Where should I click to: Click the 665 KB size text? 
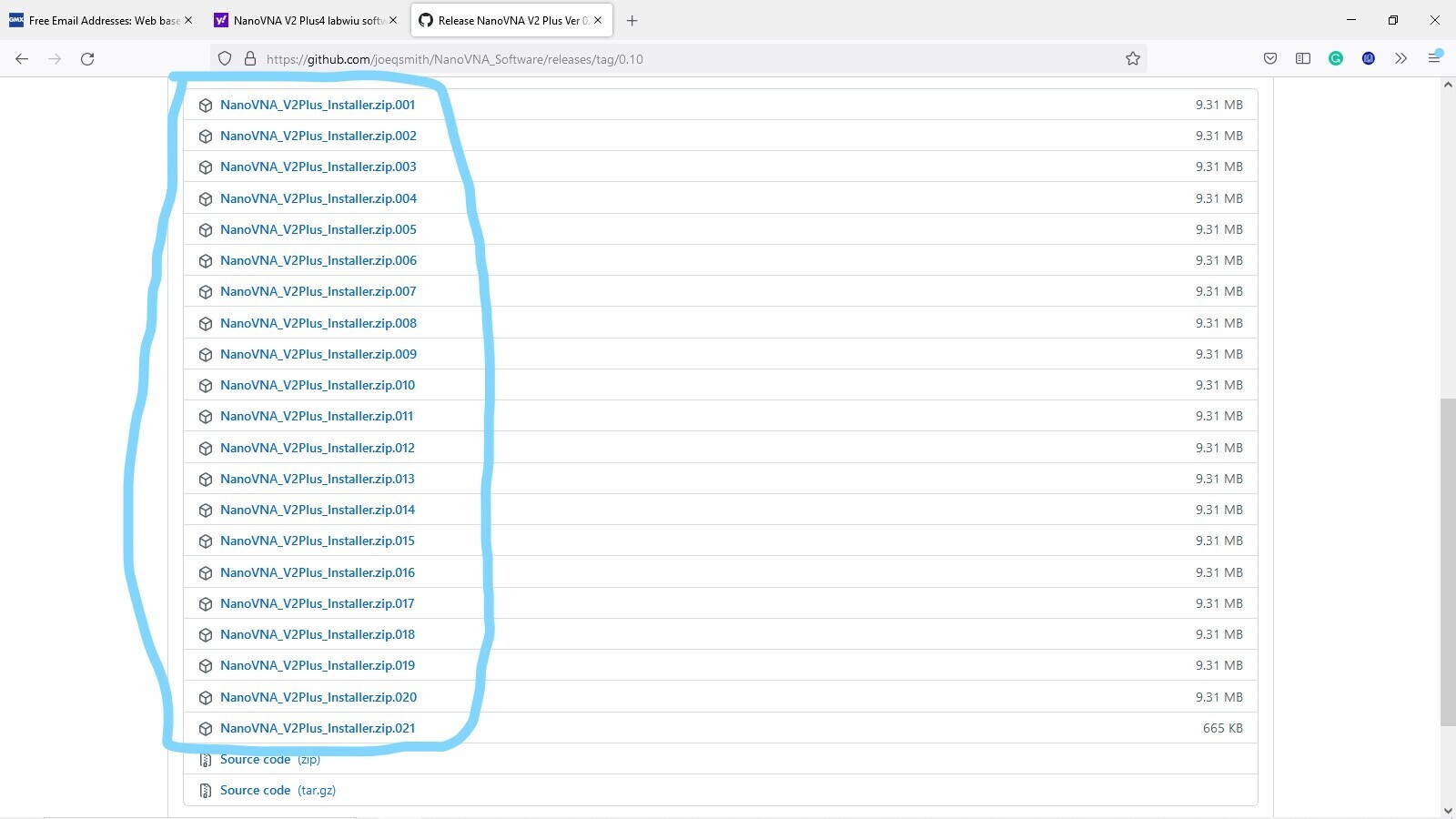click(x=1222, y=728)
